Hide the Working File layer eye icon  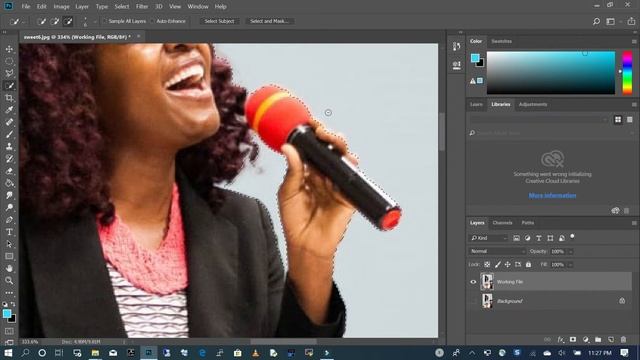point(473,282)
